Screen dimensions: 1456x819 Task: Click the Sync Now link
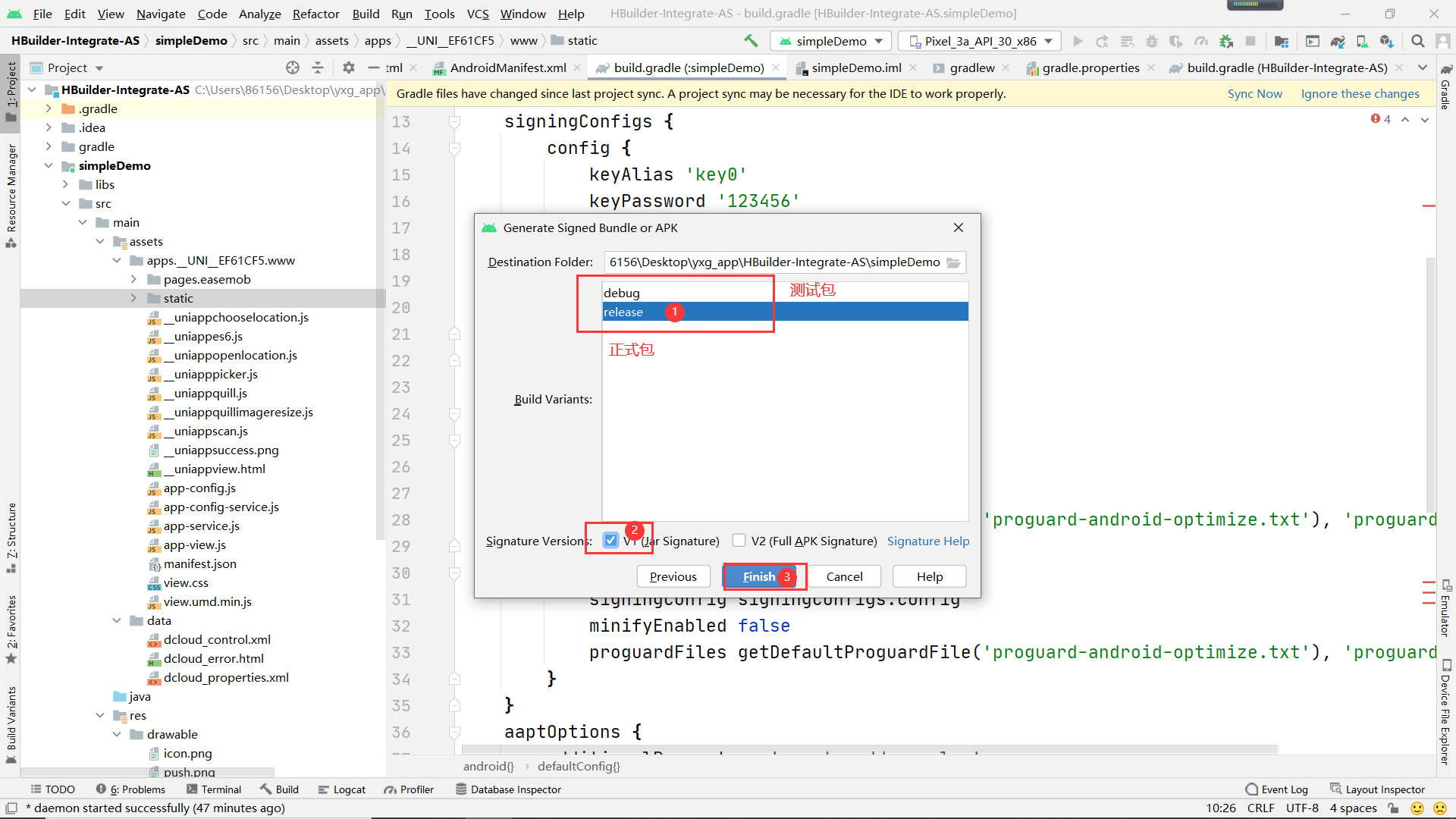click(1254, 94)
